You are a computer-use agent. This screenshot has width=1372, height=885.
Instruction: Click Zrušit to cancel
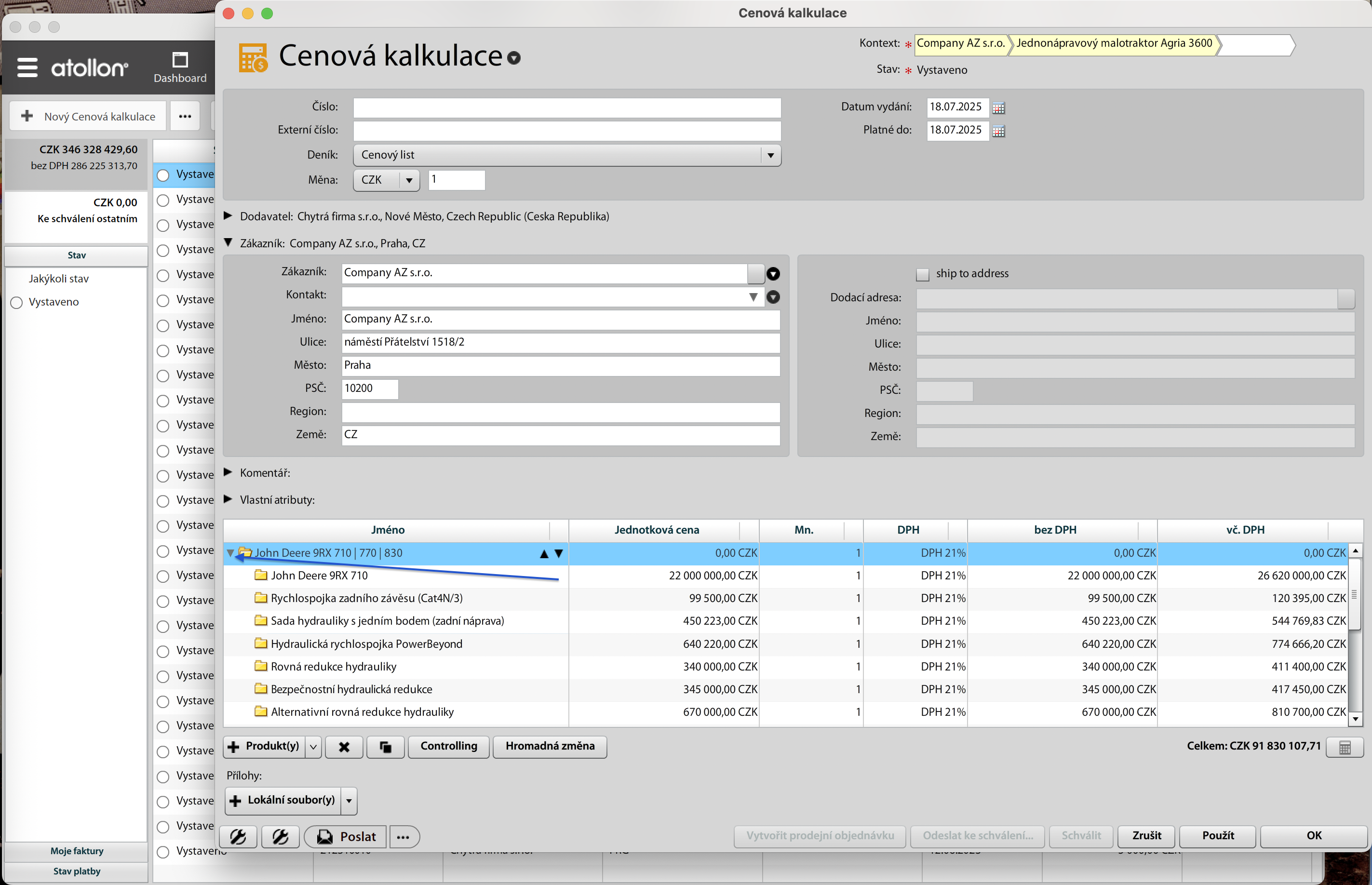pos(1146,836)
